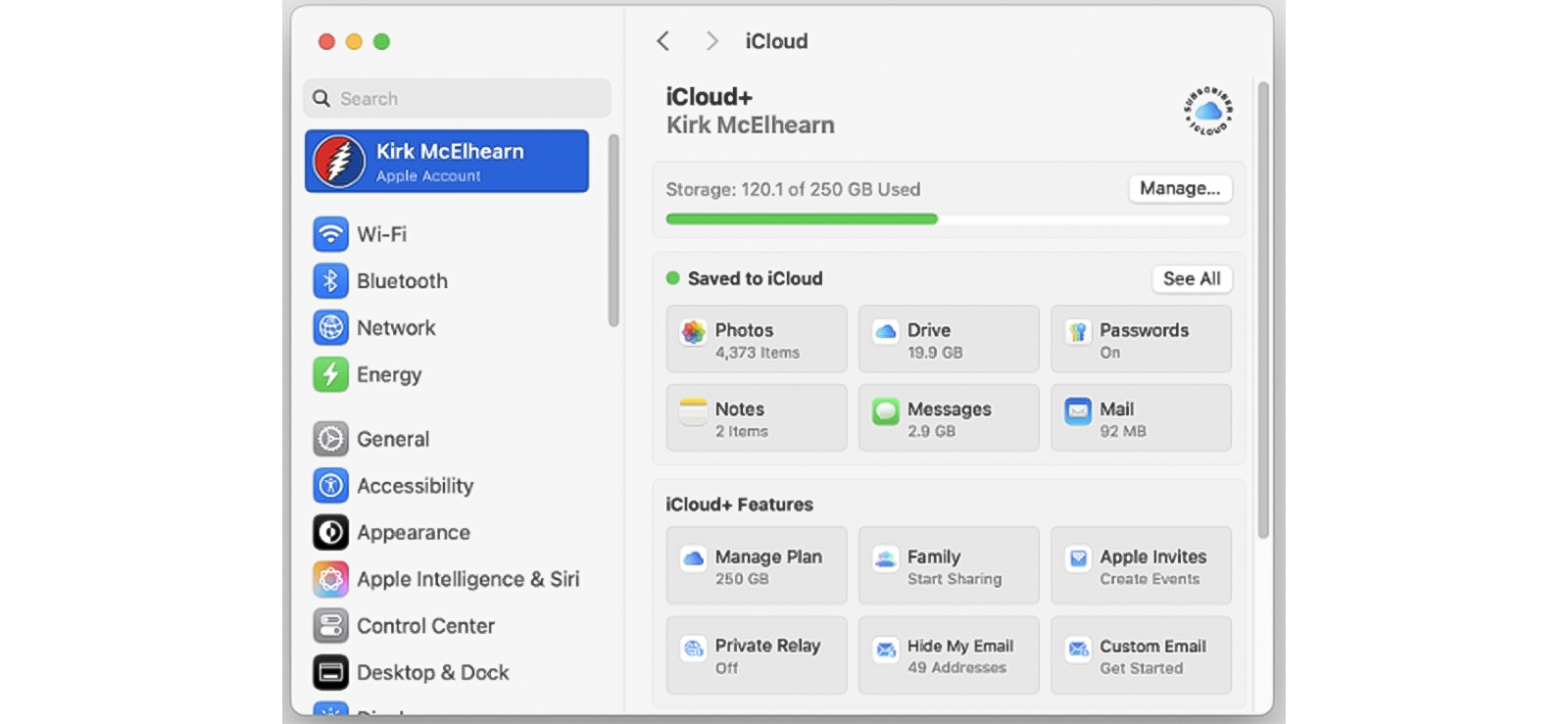Click the See All button
This screenshot has height=724, width=1568.
tap(1191, 279)
